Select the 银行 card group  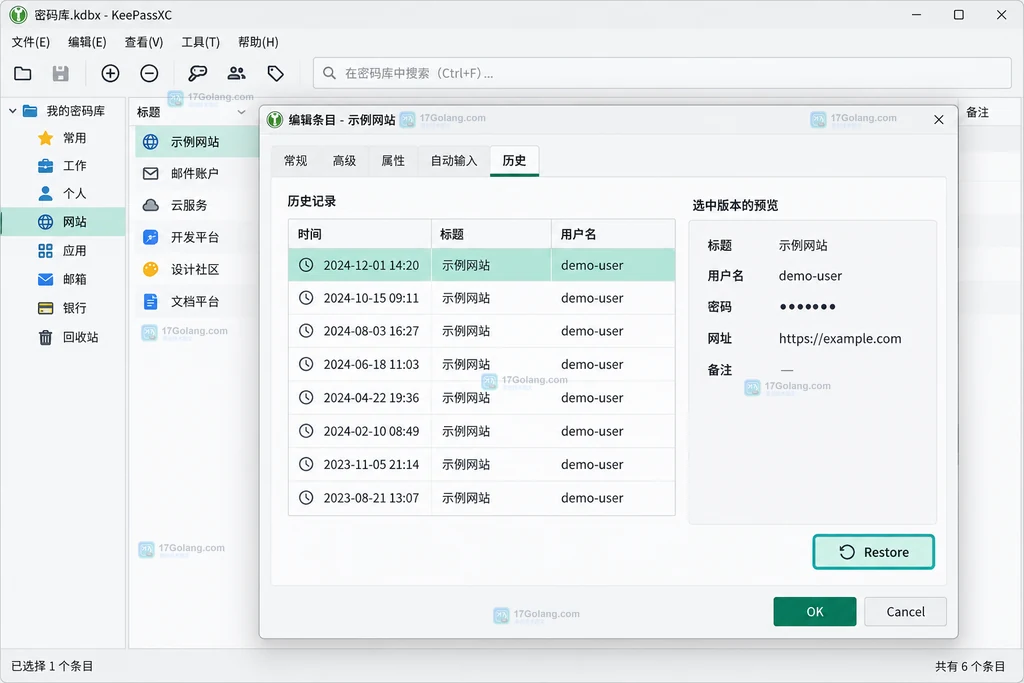click(x=63, y=308)
